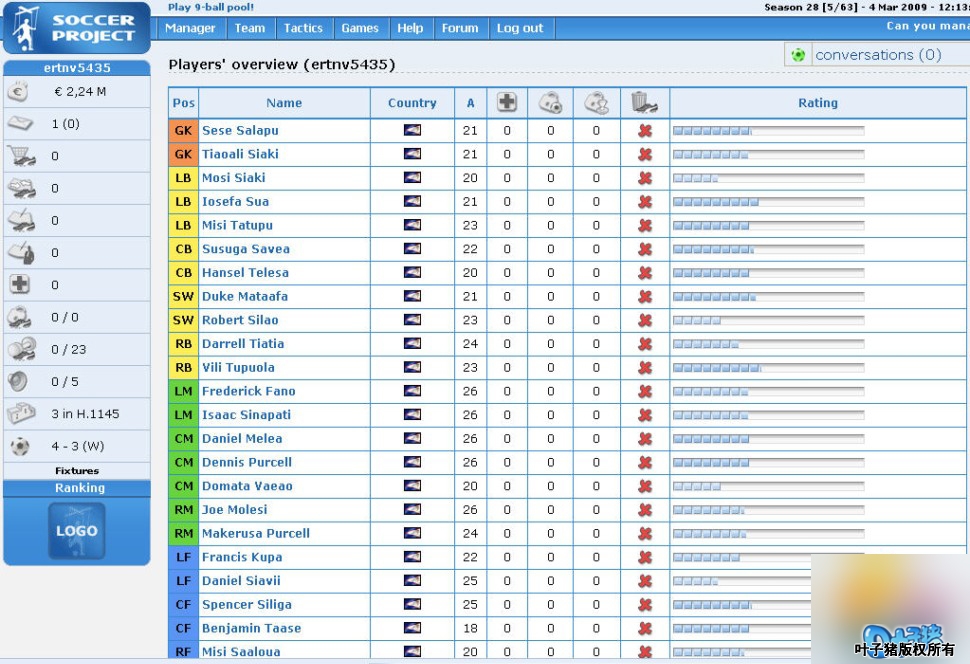970x664 pixels.
Task: Open the Fixtures link in sidebar
Action: [x=77, y=470]
